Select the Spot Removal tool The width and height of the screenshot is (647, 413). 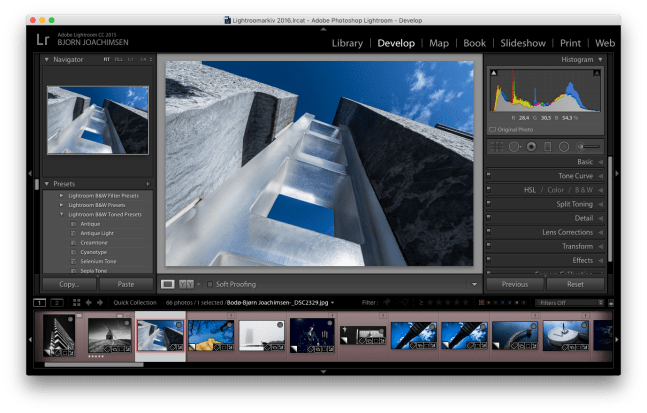pyautogui.click(x=514, y=147)
